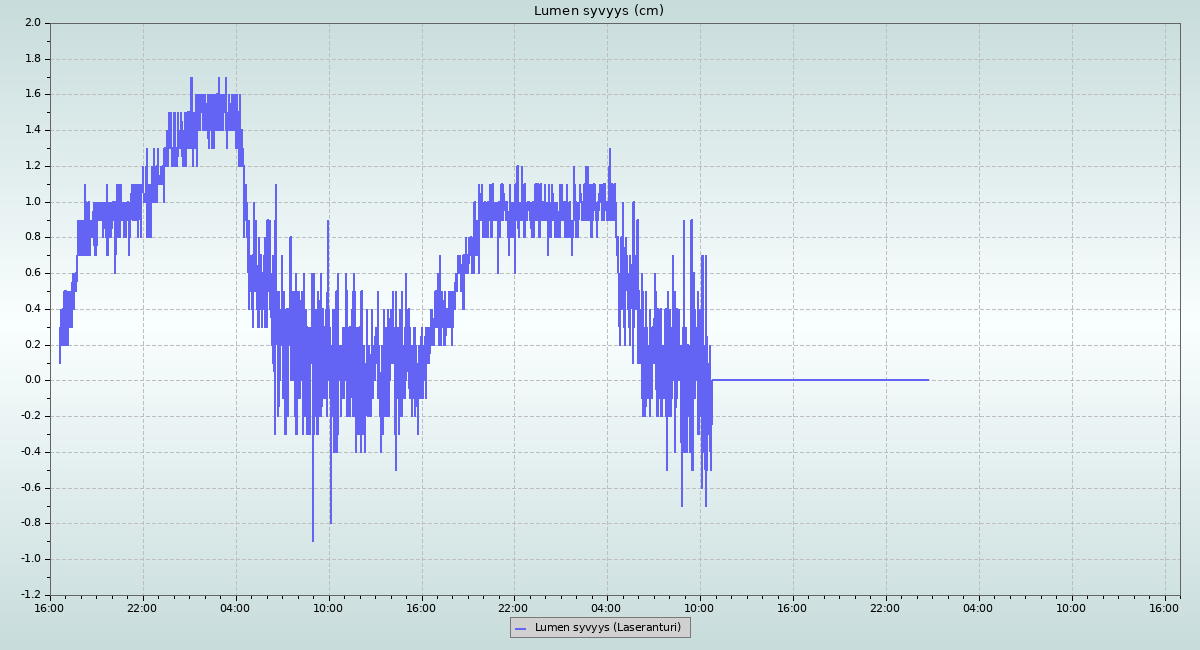The image size is (1200, 650).
Task: Click the rightmost 16:00 label on the time axis
Action: click(1164, 608)
